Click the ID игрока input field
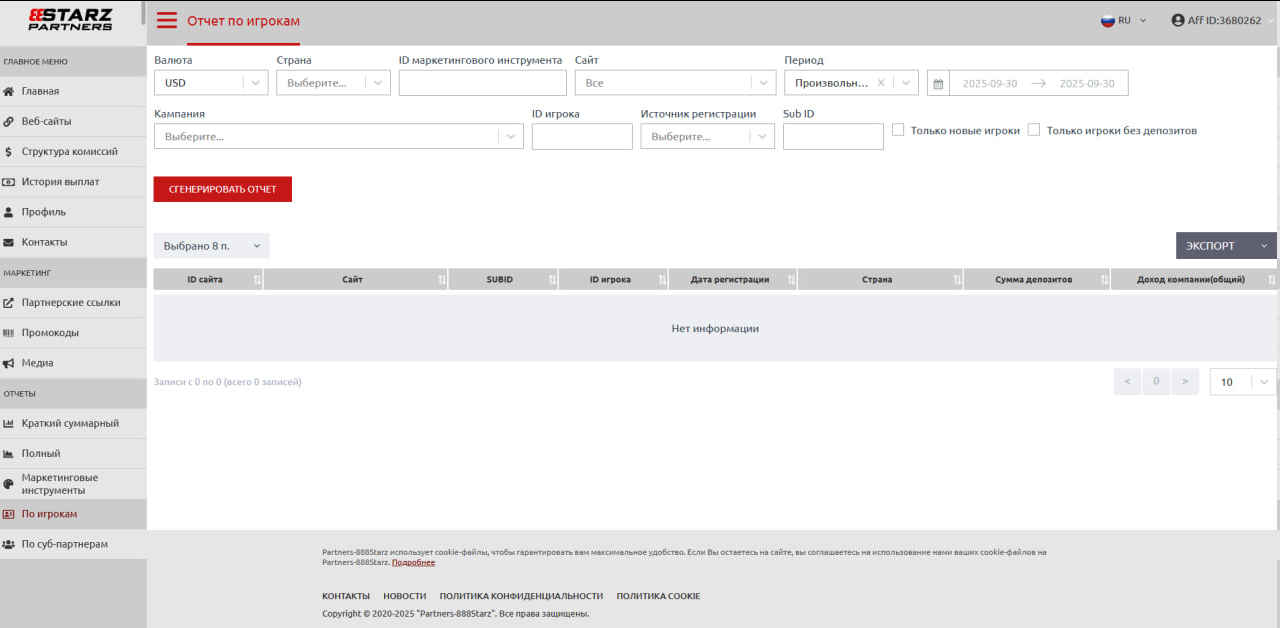The image size is (1280, 628). pos(581,137)
